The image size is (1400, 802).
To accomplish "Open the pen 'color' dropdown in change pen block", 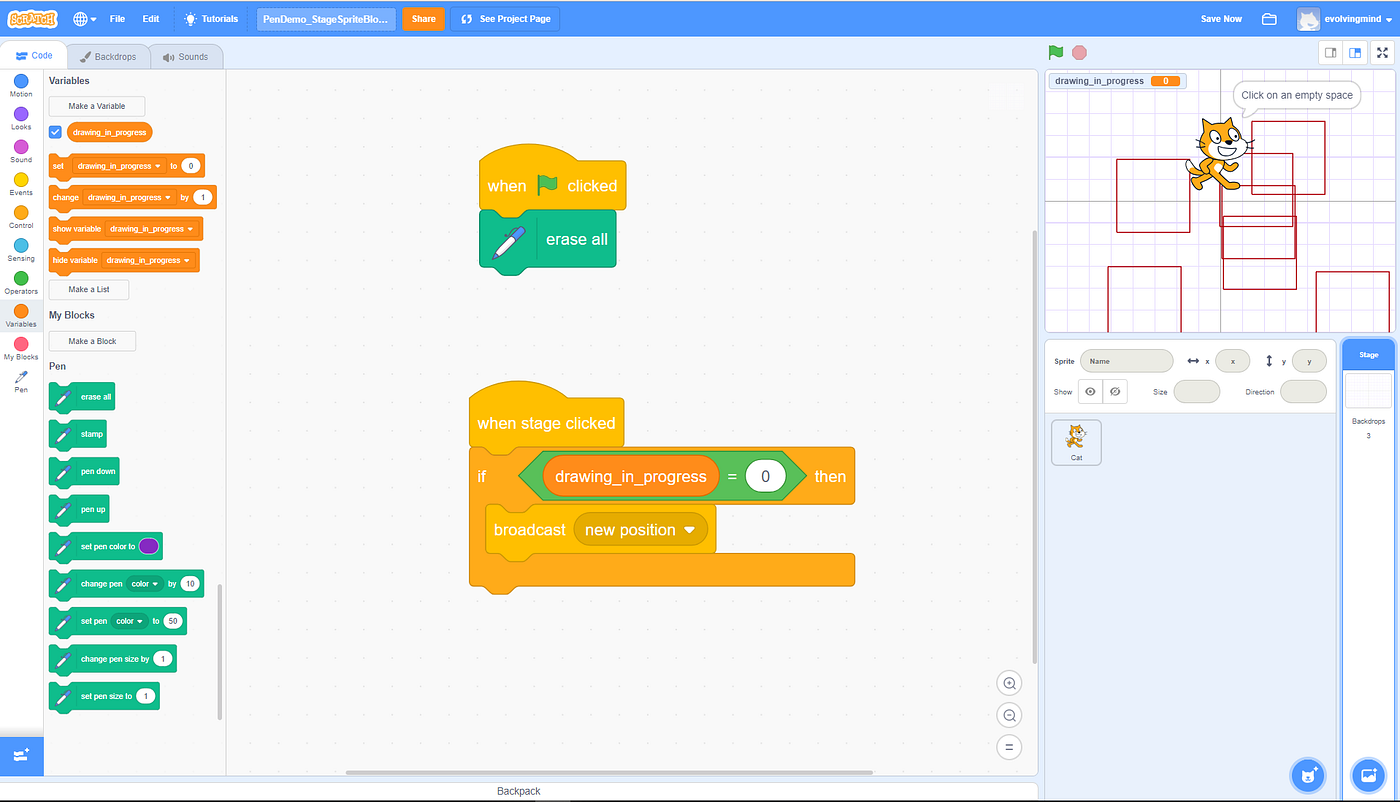I will (x=143, y=583).
